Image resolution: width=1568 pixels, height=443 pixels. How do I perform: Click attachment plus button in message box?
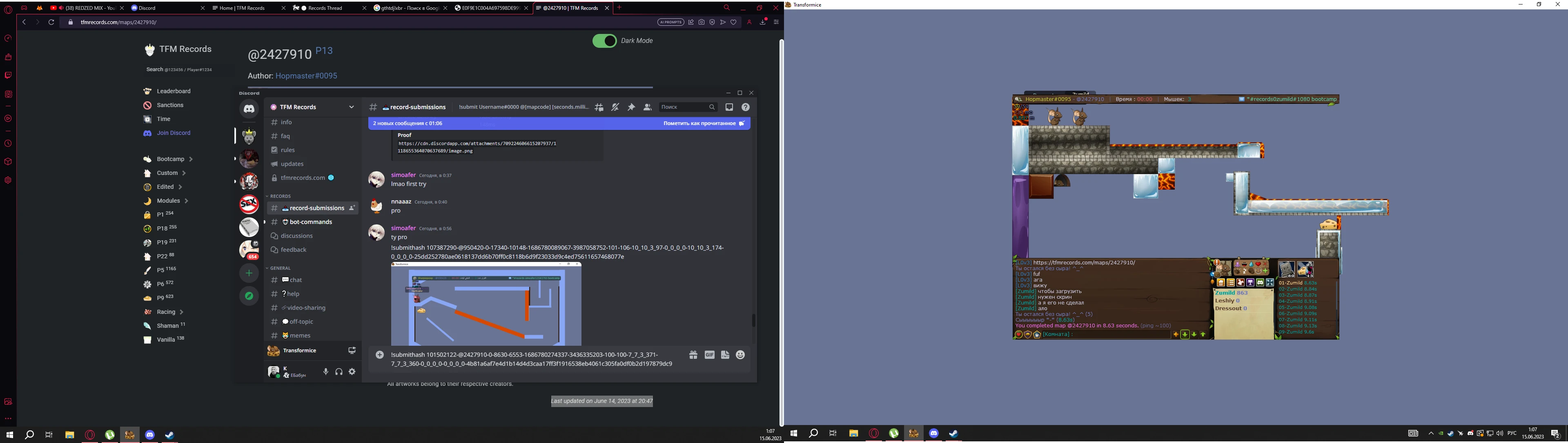[x=380, y=355]
